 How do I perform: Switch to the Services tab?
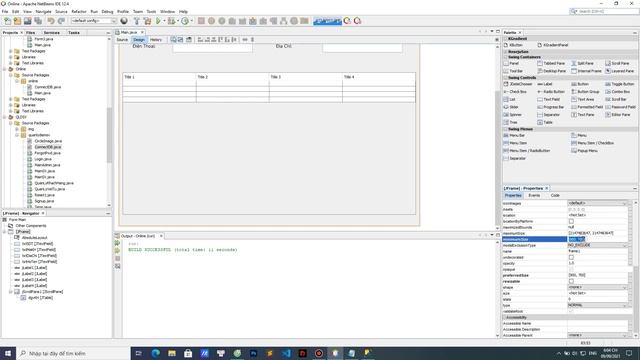pyautogui.click(x=51, y=33)
